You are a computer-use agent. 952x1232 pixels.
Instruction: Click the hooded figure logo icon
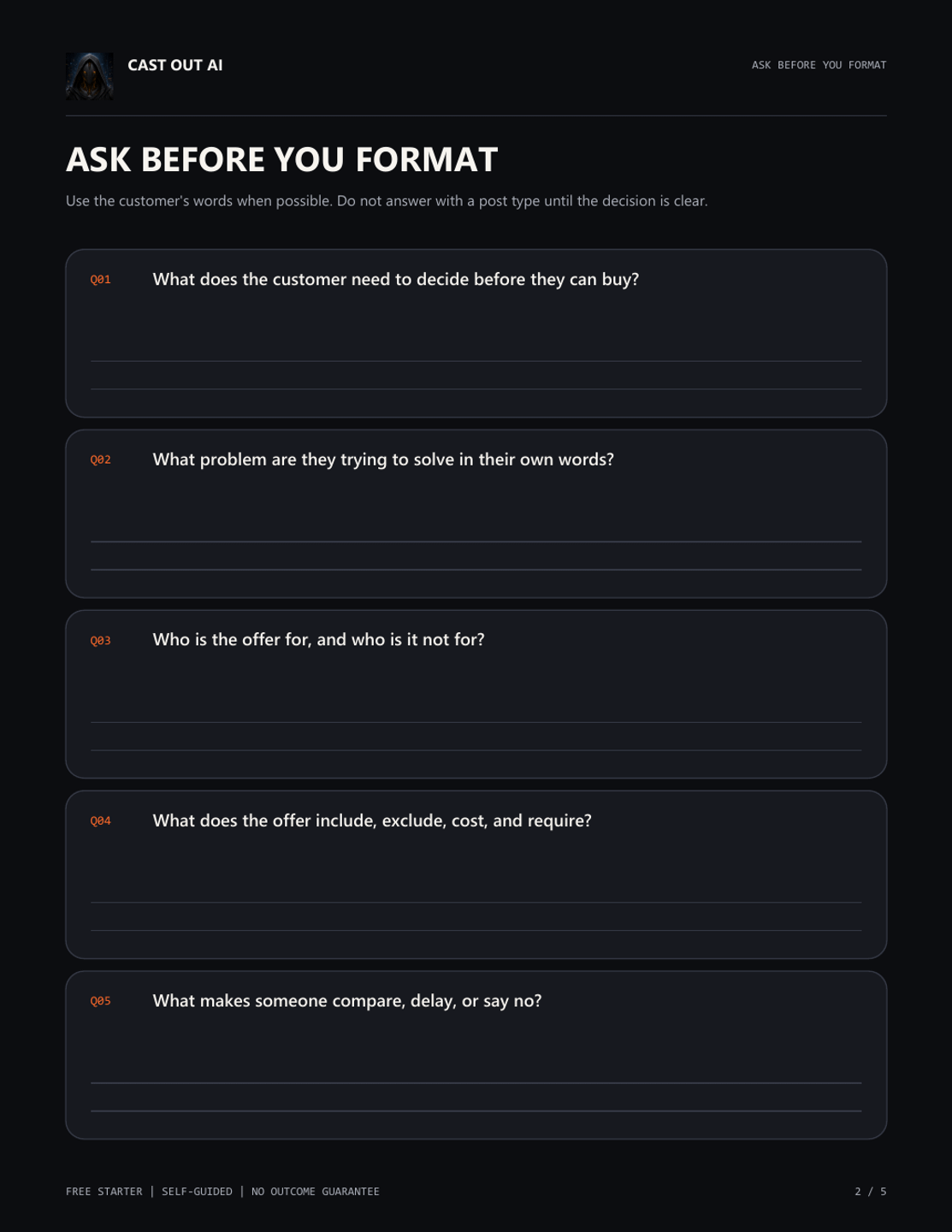[90, 76]
